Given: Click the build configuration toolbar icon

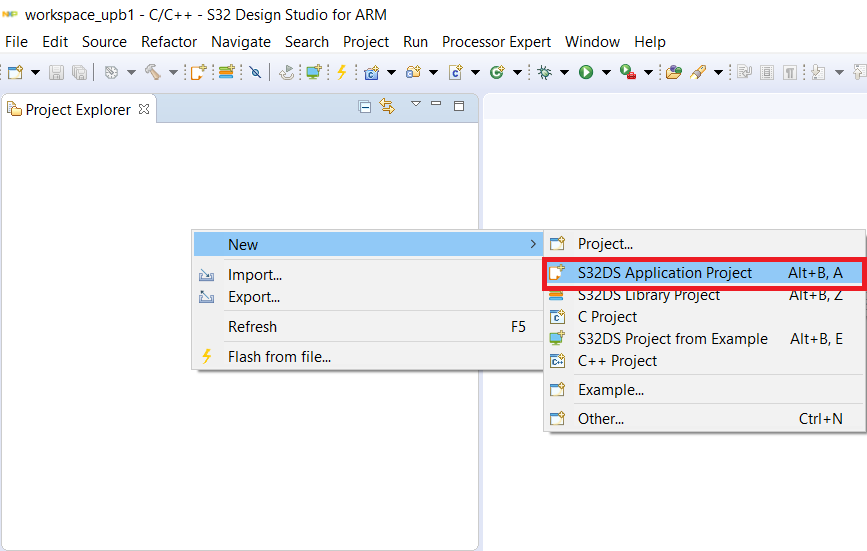Looking at the screenshot, I should coord(112,72).
